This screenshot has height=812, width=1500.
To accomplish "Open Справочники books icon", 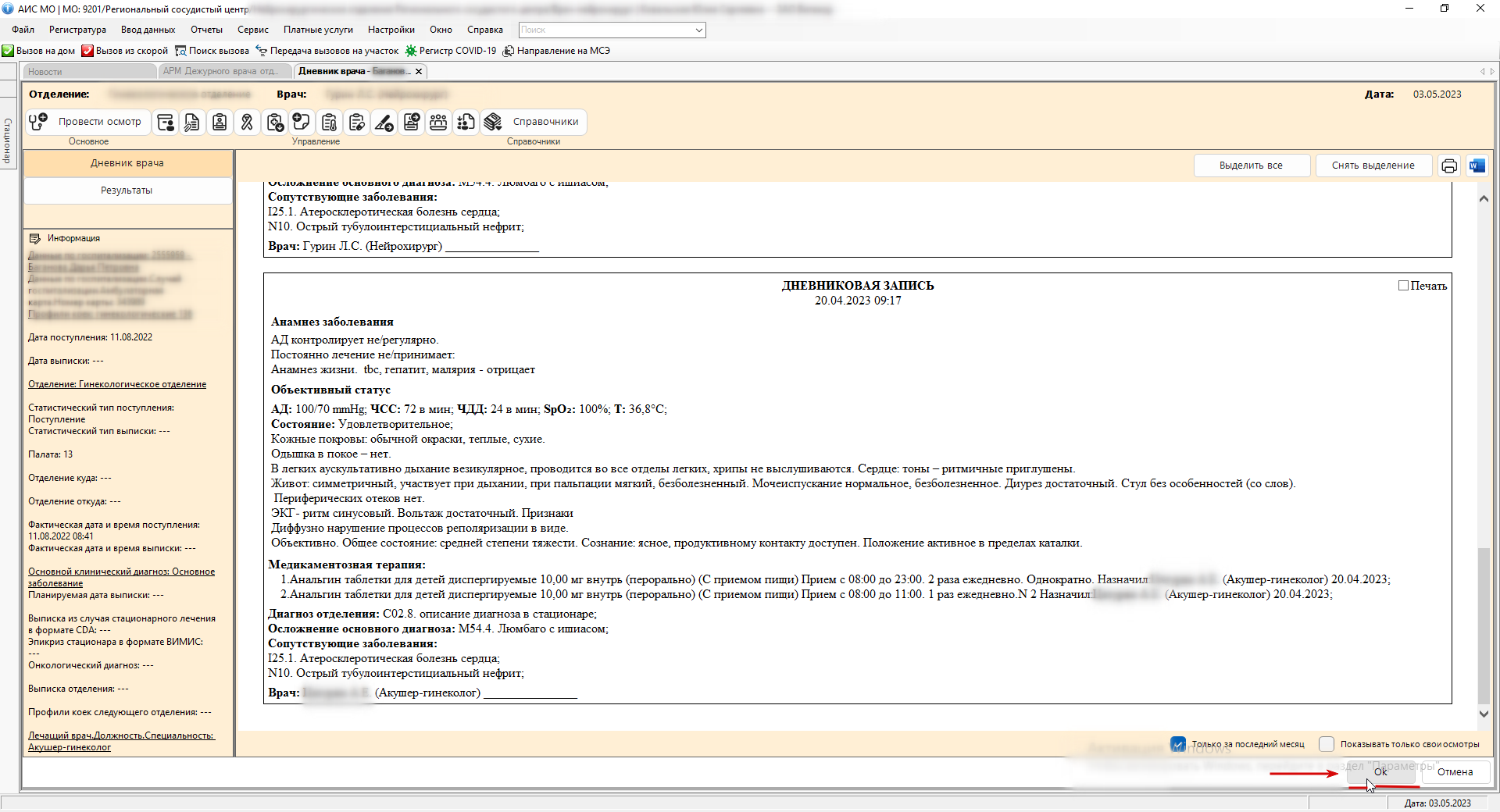I will coord(493,122).
